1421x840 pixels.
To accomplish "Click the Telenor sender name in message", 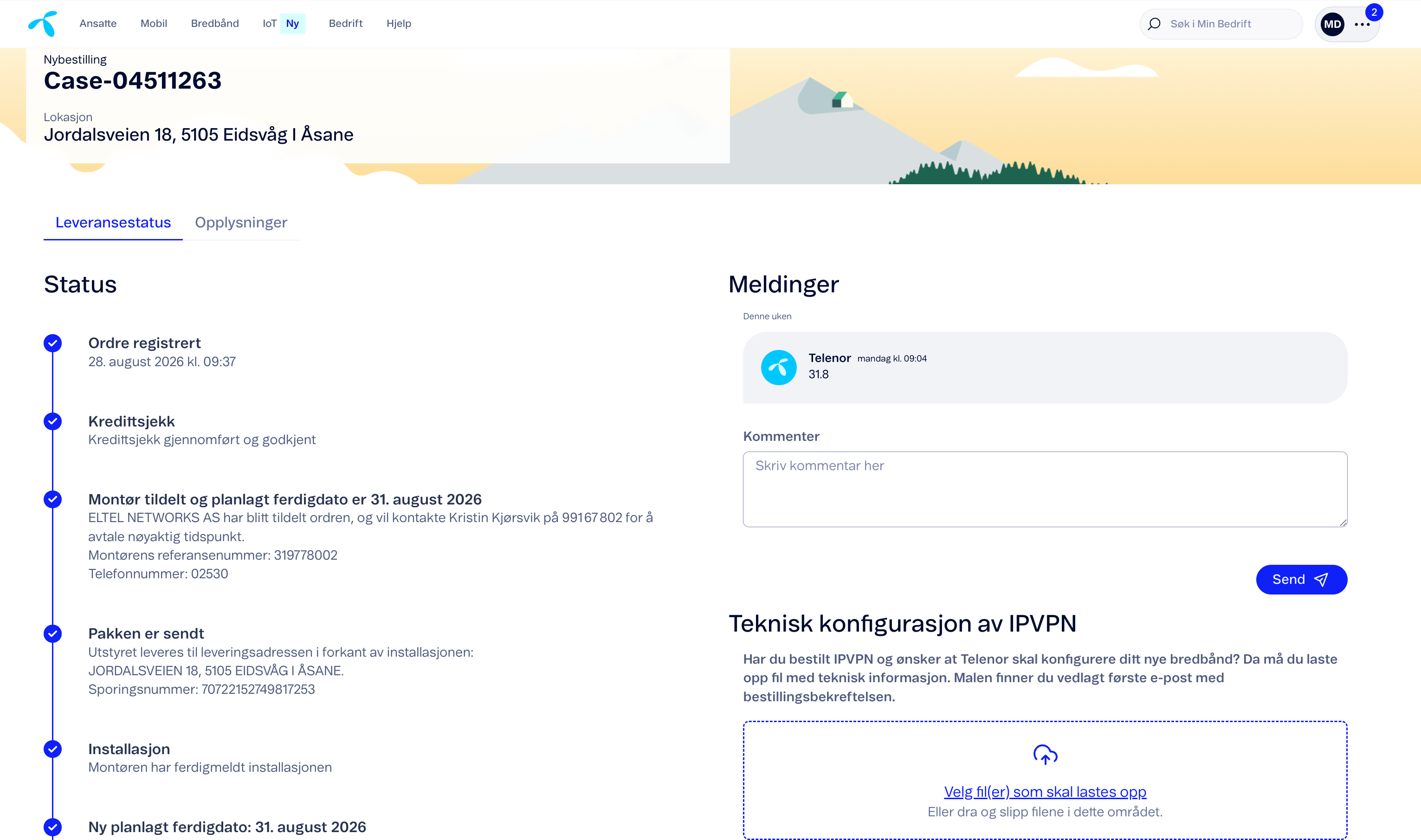I will (x=830, y=358).
